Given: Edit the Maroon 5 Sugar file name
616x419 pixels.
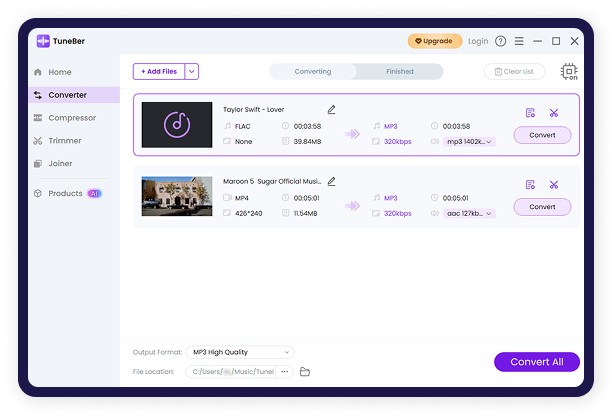Looking at the screenshot, I should coord(332,181).
